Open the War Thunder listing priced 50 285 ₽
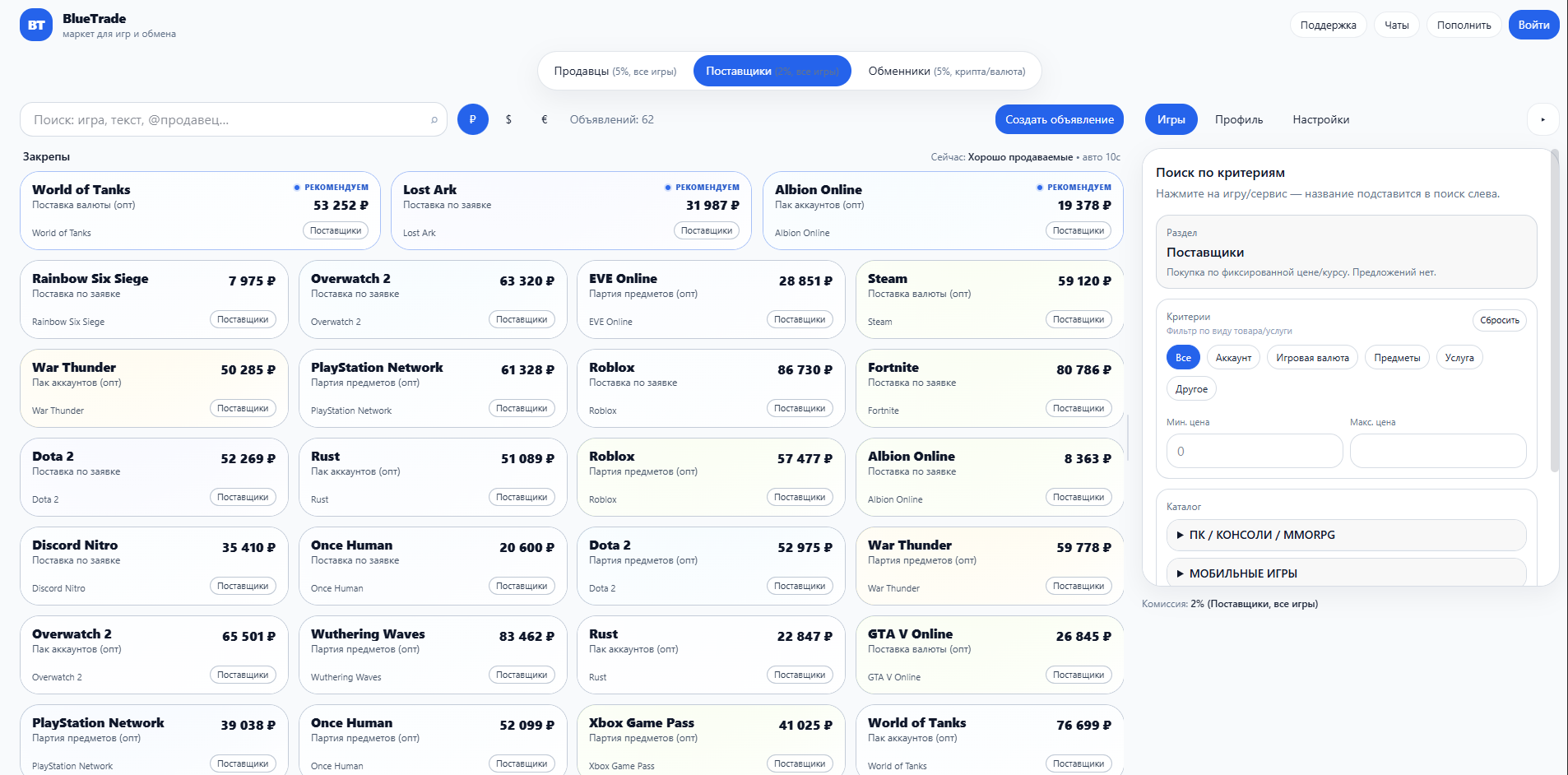 (154, 388)
